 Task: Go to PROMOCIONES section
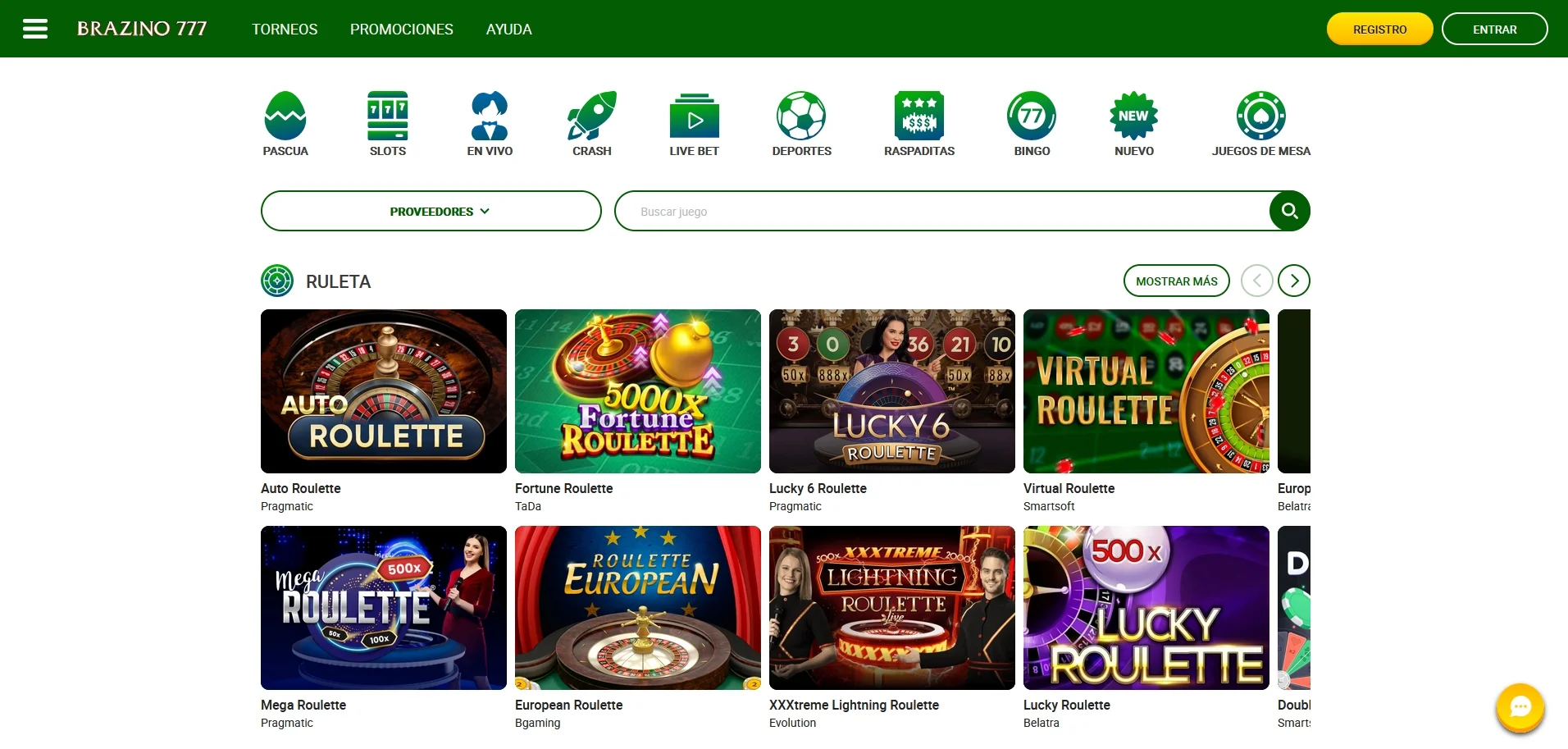click(401, 29)
